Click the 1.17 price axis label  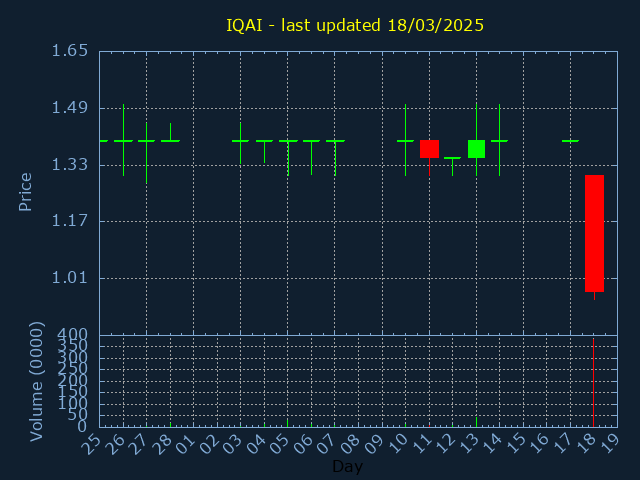69,221
